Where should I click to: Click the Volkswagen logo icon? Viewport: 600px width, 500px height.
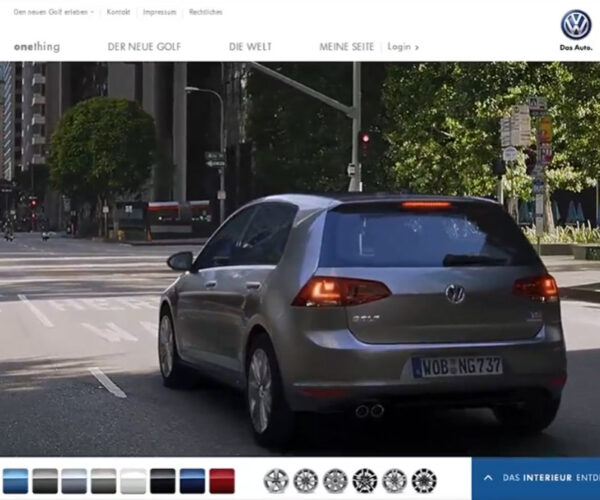575,24
